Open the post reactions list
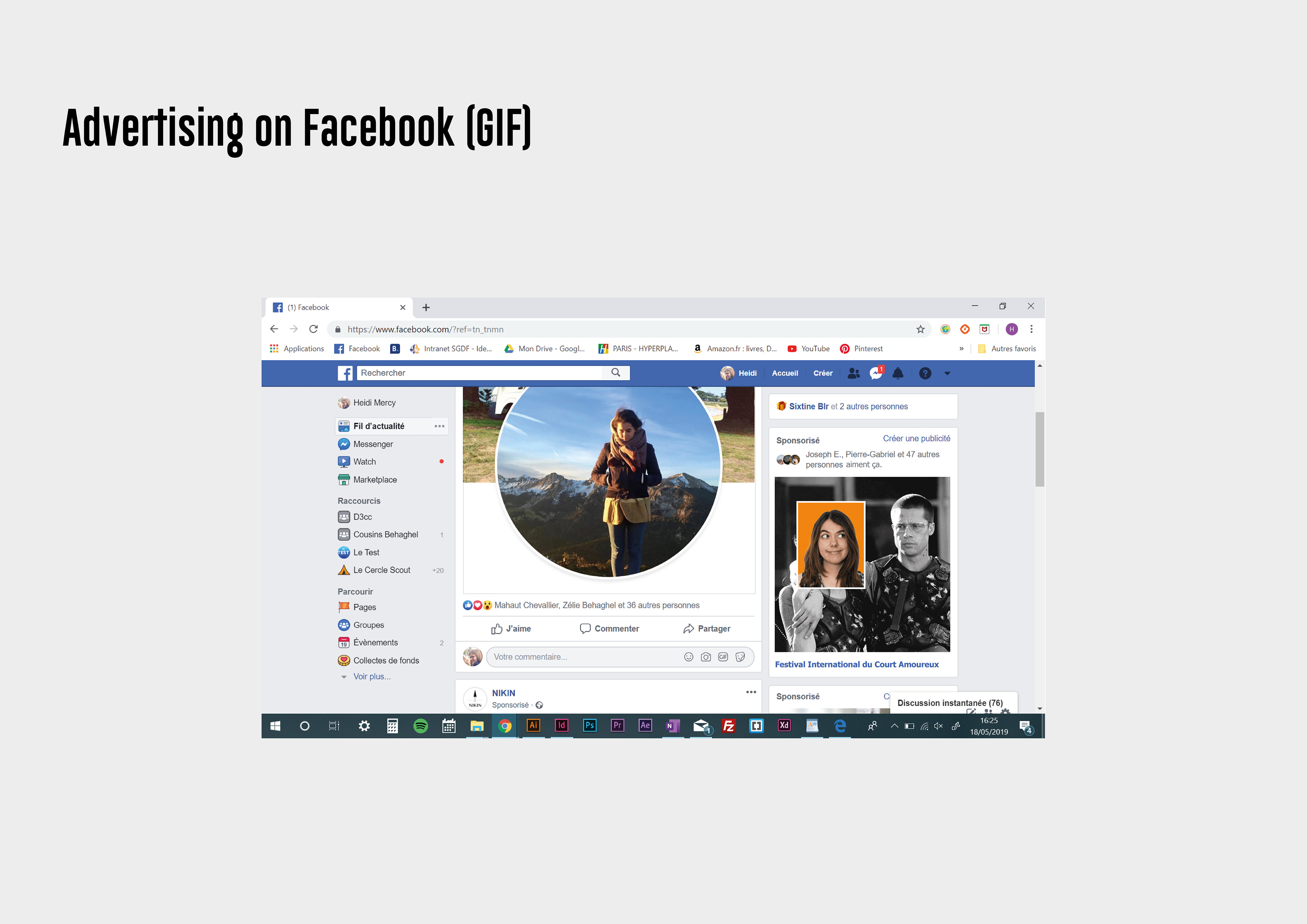1307x924 pixels. click(x=581, y=605)
